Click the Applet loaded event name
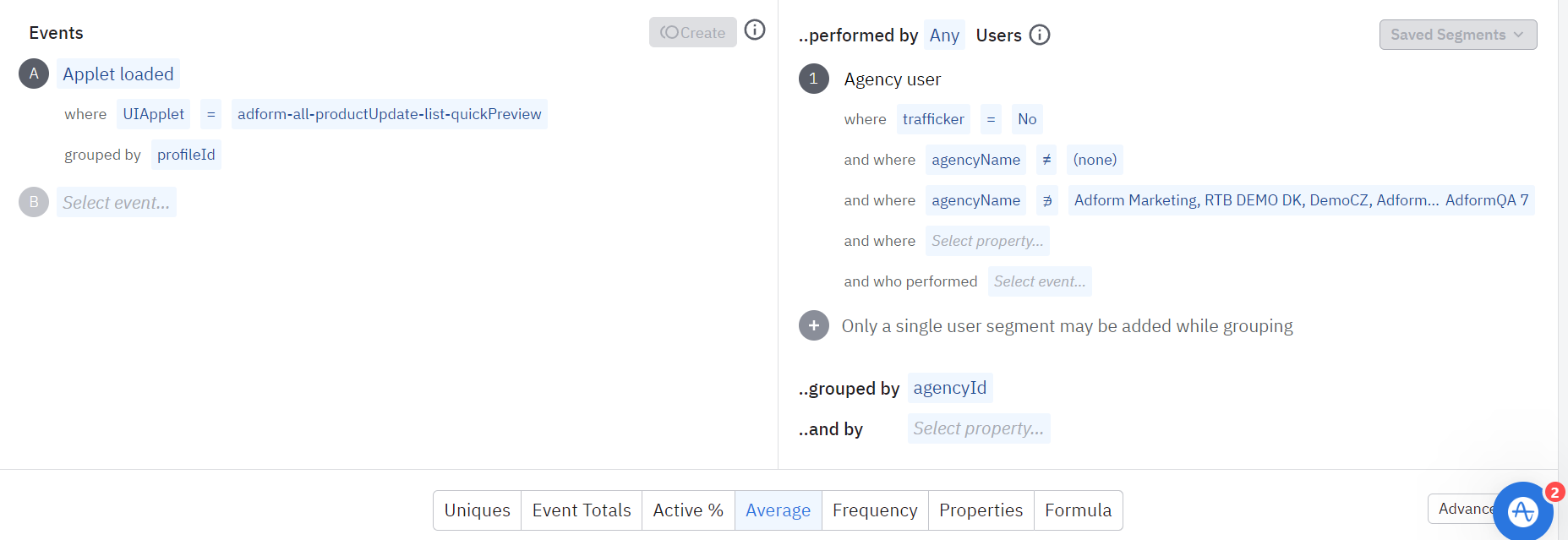This screenshot has width=1568, height=540. click(x=118, y=74)
